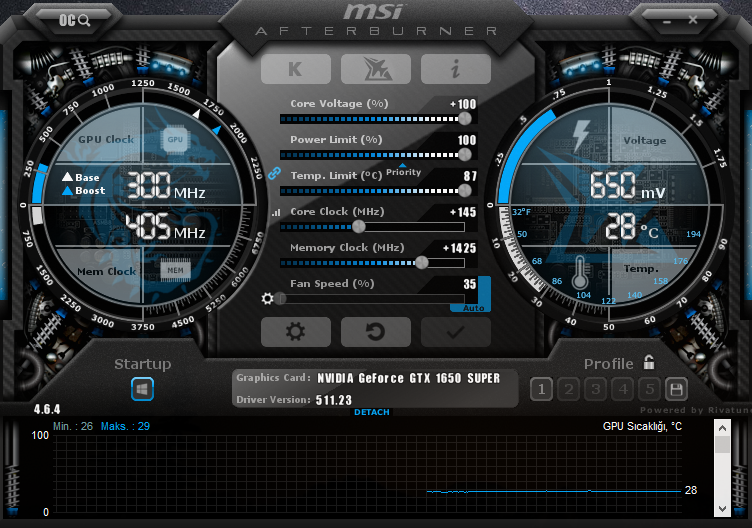Click graph scrollbar down arrow
Image resolution: width=752 pixels, height=528 pixels.
pos(722,509)
